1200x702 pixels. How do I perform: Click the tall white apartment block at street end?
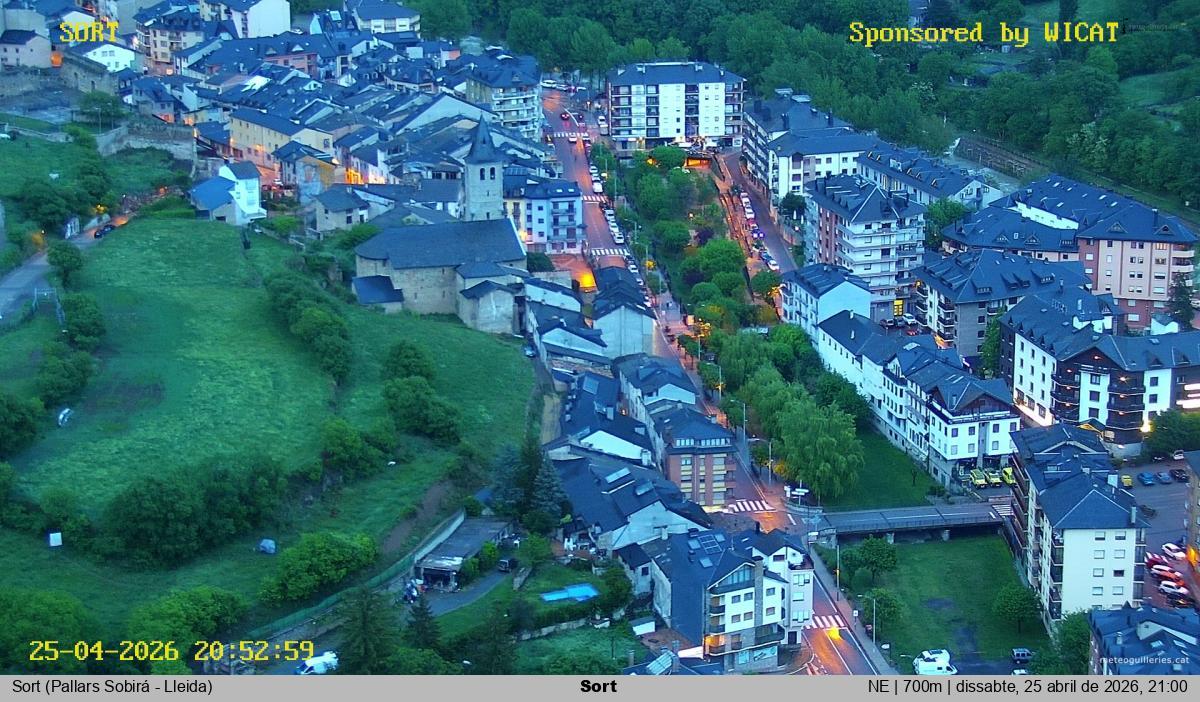tap(674, 105)
